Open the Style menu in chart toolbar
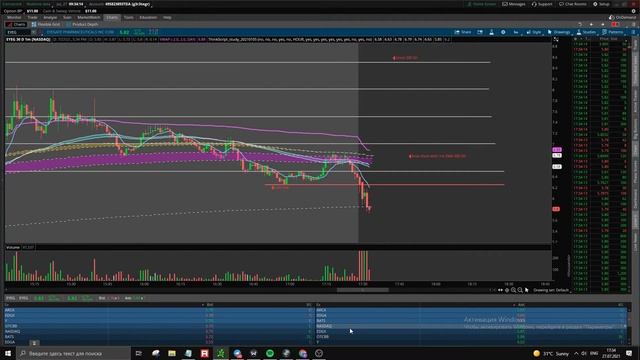Viewport: 640px width, 360px height. (x=534, y=32)
